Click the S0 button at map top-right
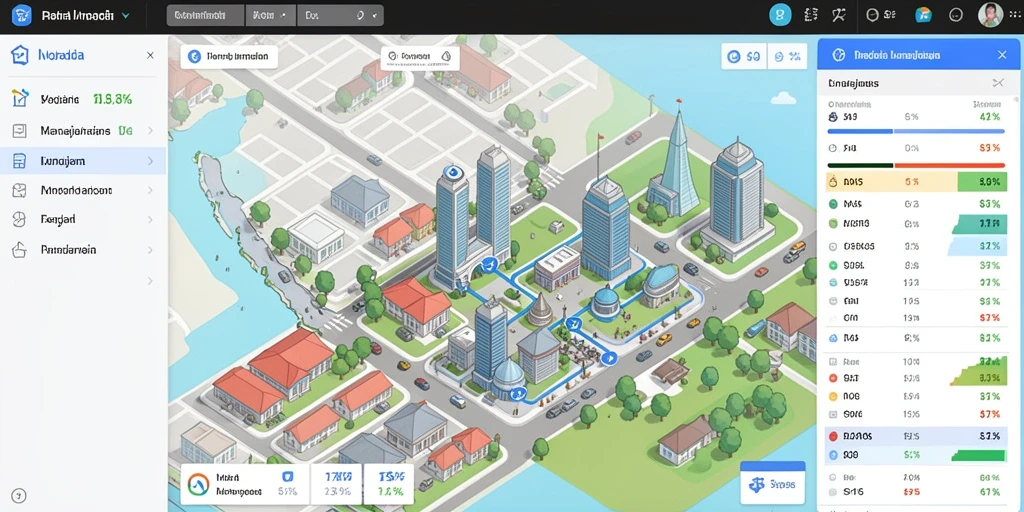The height and width of the screenshot is (512, 1024). pos(744,57)
